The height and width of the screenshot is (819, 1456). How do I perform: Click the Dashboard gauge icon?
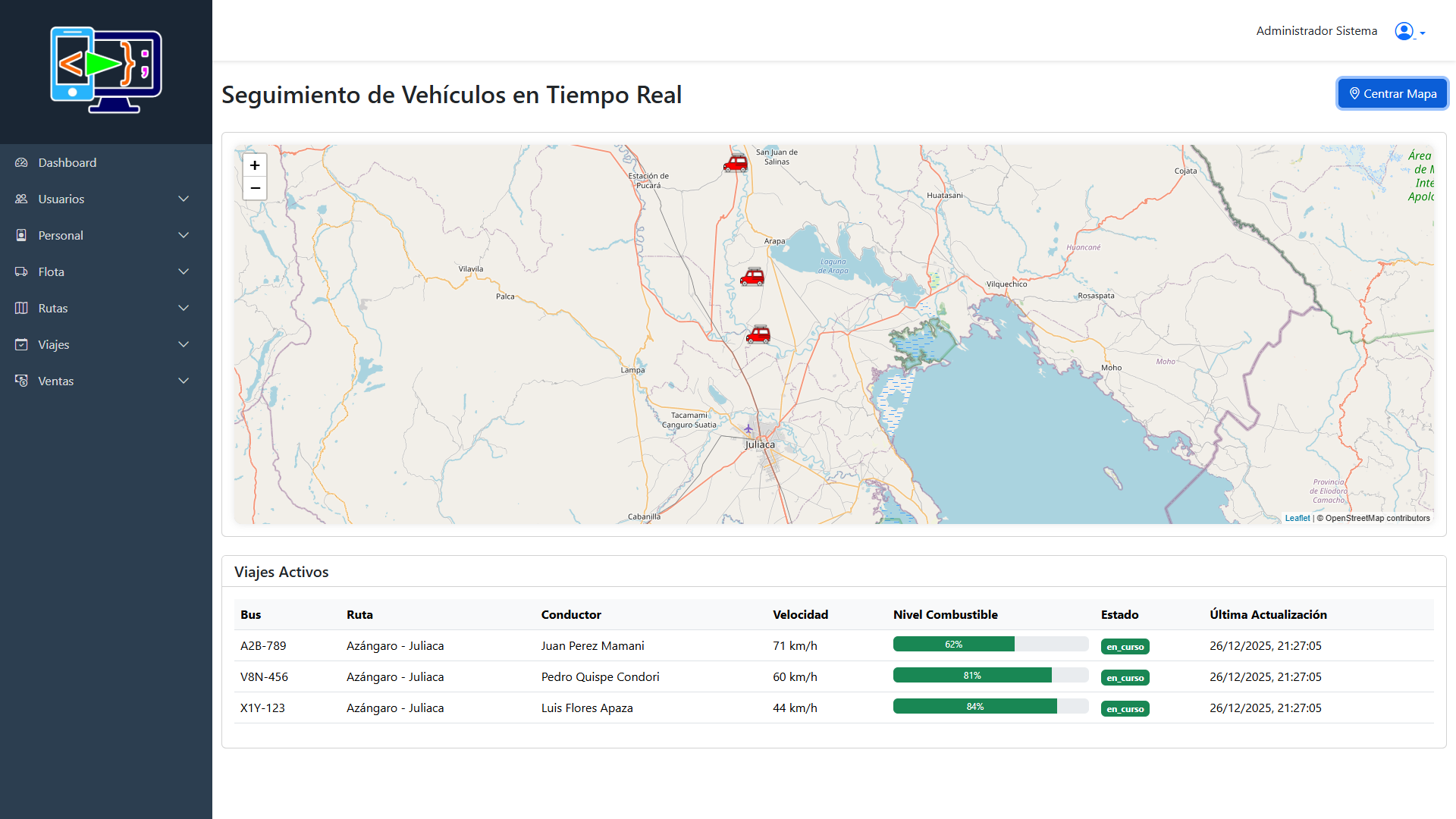click(21, 163)
